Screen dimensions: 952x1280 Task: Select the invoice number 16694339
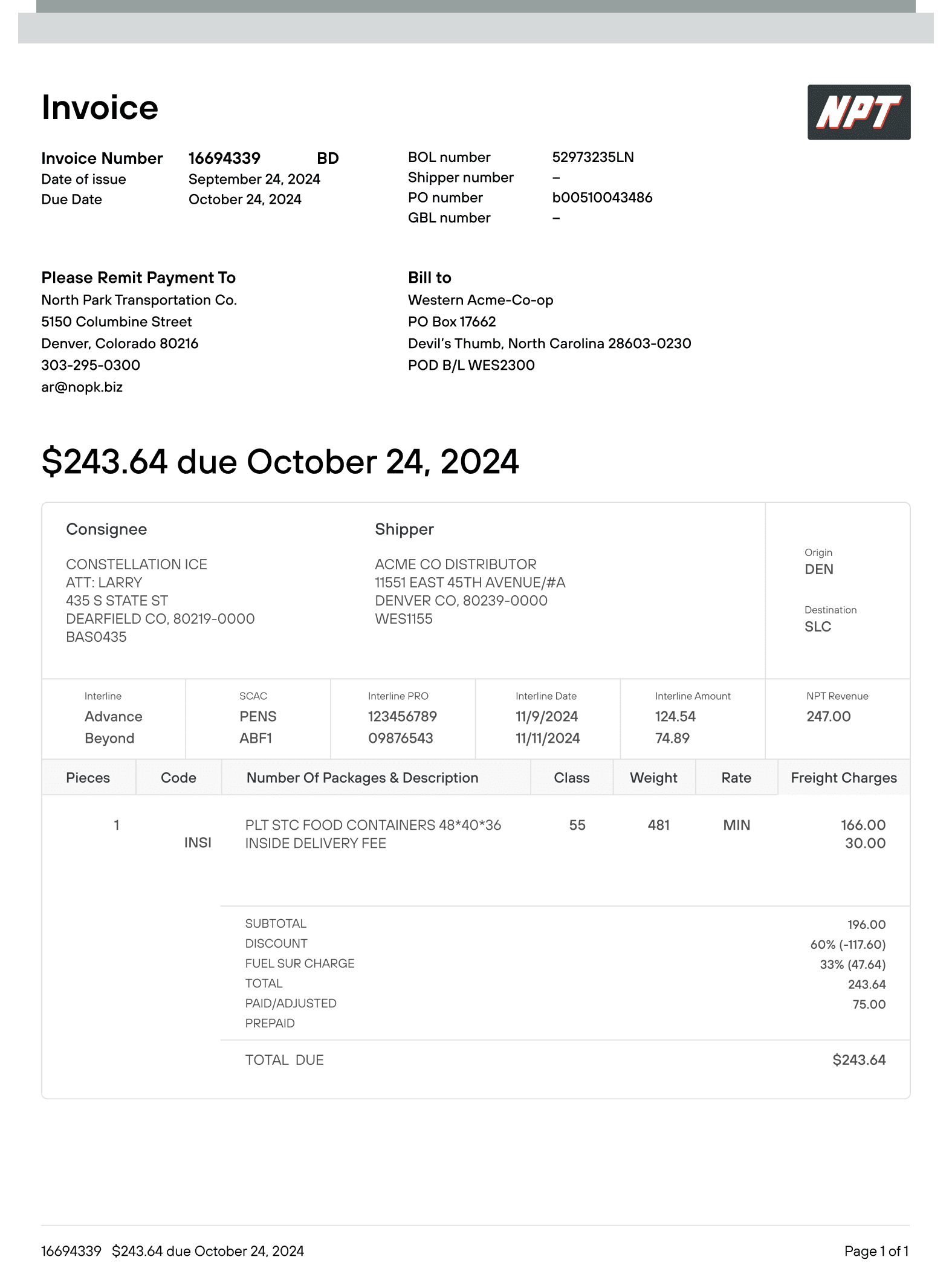click(x=224, y=158)
